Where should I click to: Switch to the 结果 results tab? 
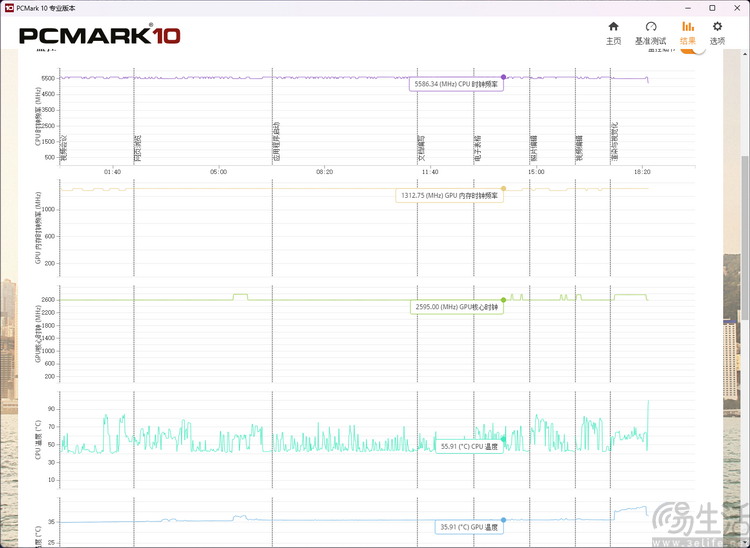pyautogui.click(x=688, y=33)
